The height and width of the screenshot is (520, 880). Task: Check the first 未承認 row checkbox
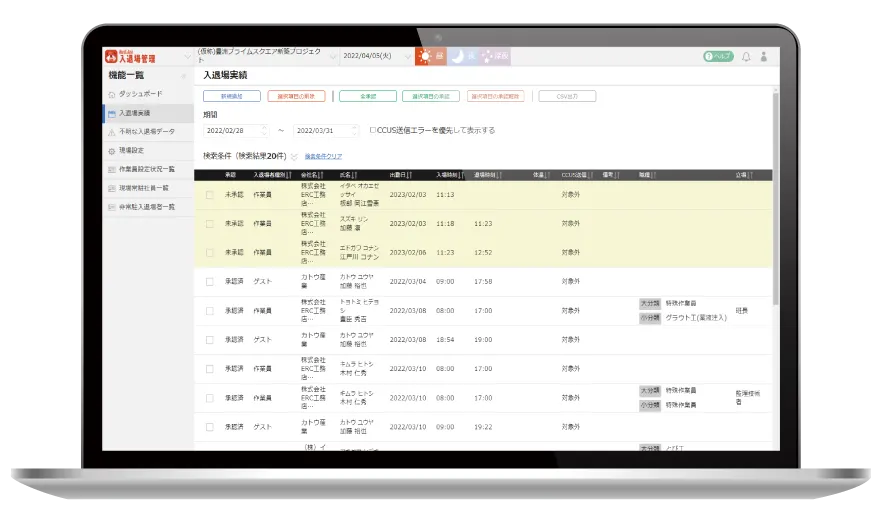(x=210, y=195)
